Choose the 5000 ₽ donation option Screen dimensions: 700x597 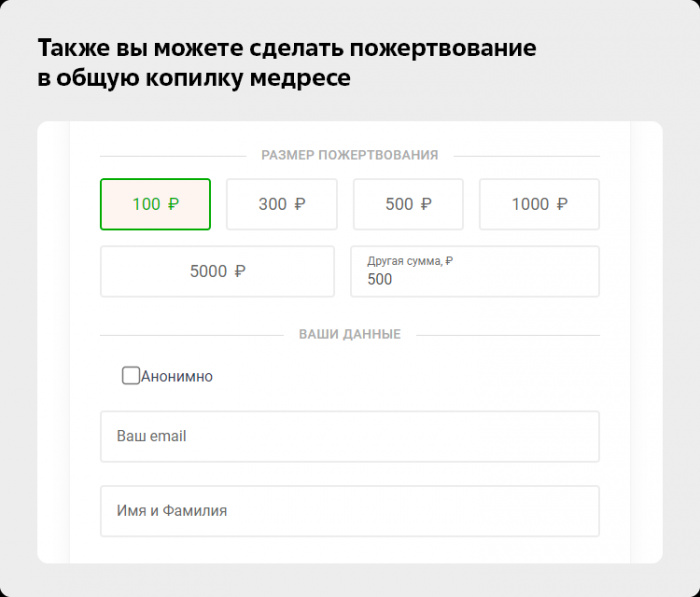(x=217, y=271)
